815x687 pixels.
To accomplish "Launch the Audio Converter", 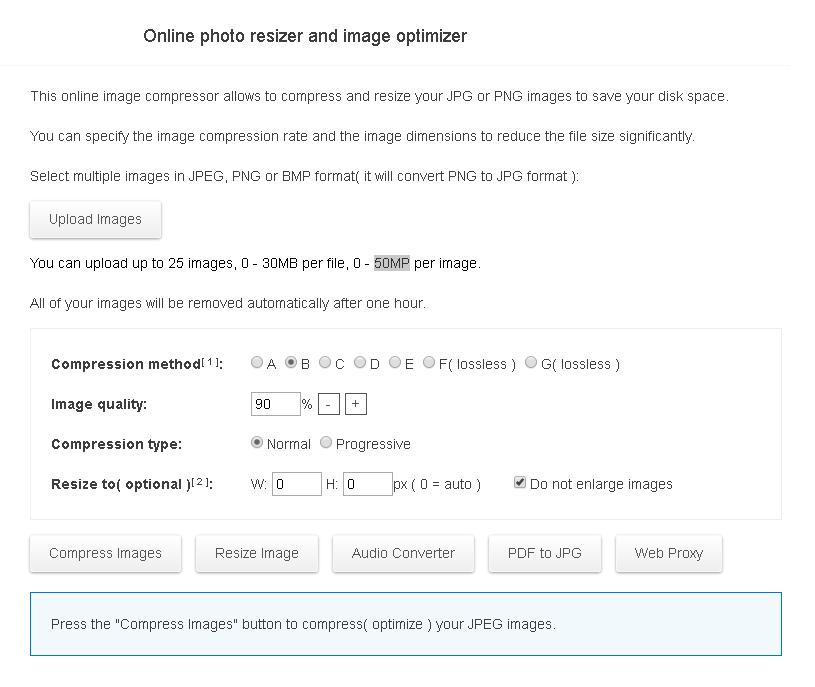I will [403, 553].
